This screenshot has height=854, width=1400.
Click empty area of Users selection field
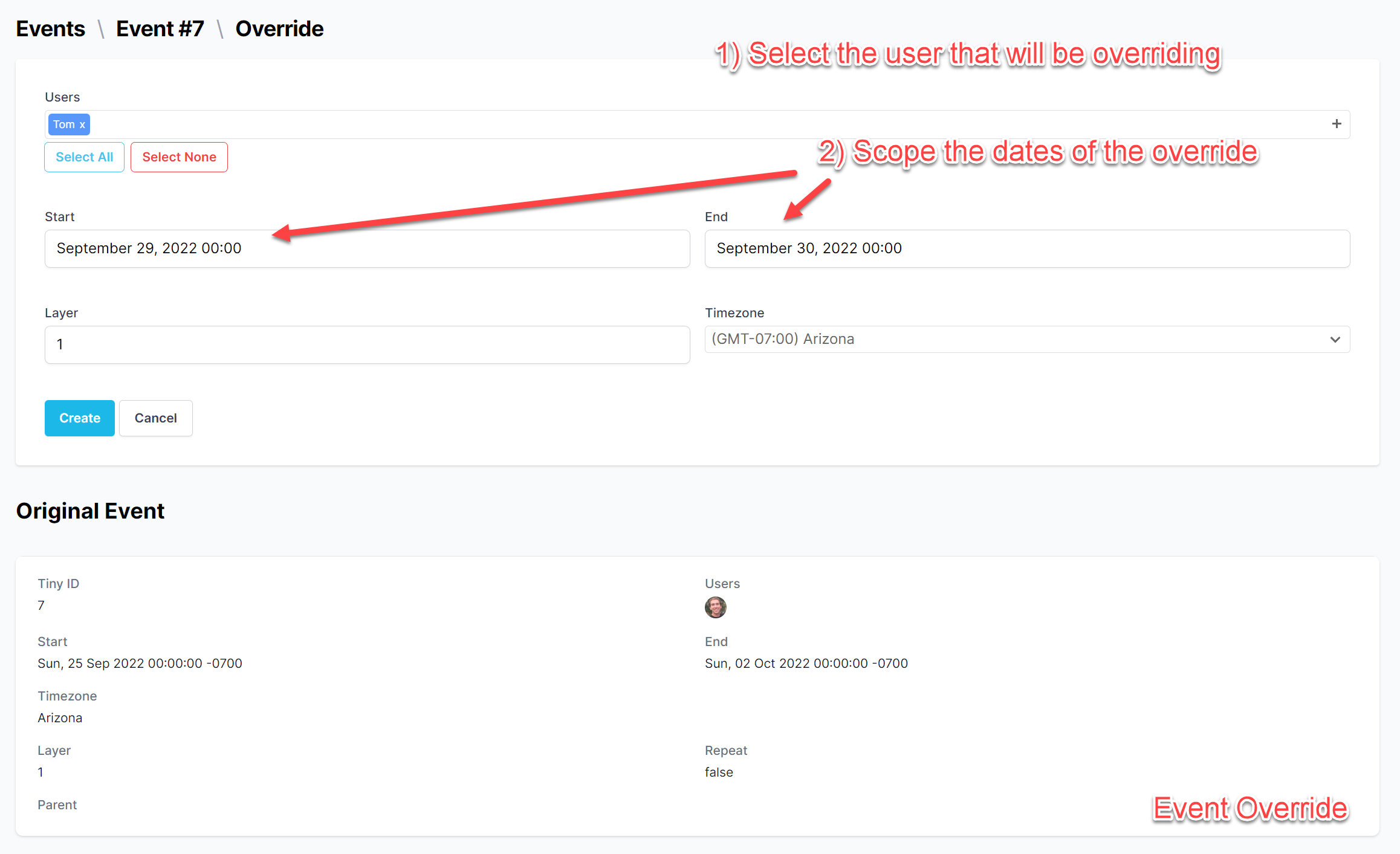pos(665,125)
